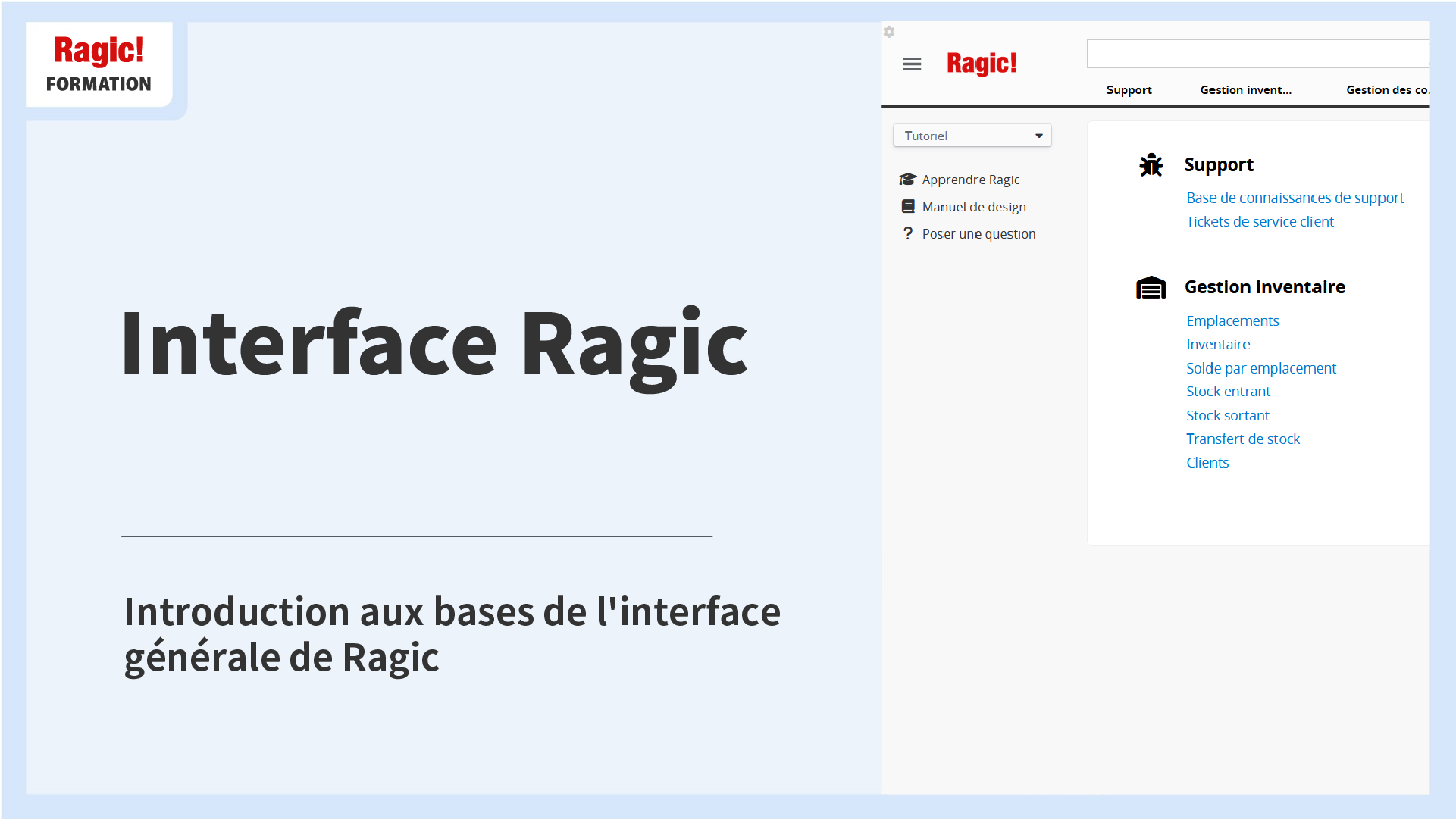Open Tickets de service client link

[x=1260, y=222]
